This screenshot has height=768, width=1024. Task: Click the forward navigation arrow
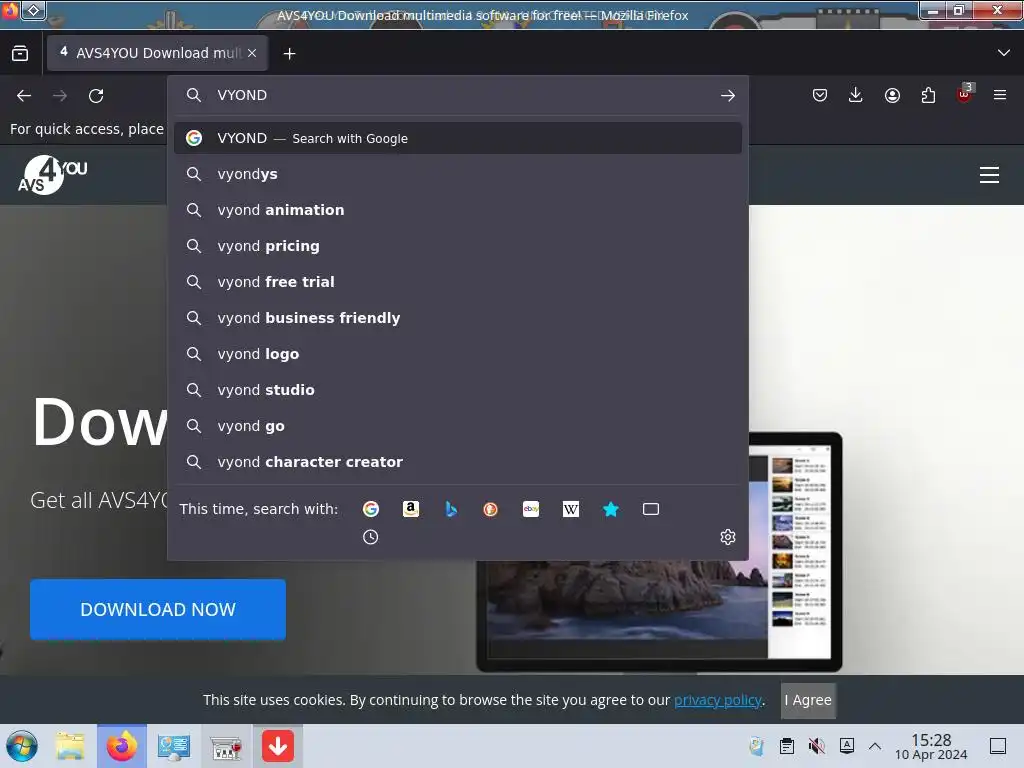tap(60, 96)
